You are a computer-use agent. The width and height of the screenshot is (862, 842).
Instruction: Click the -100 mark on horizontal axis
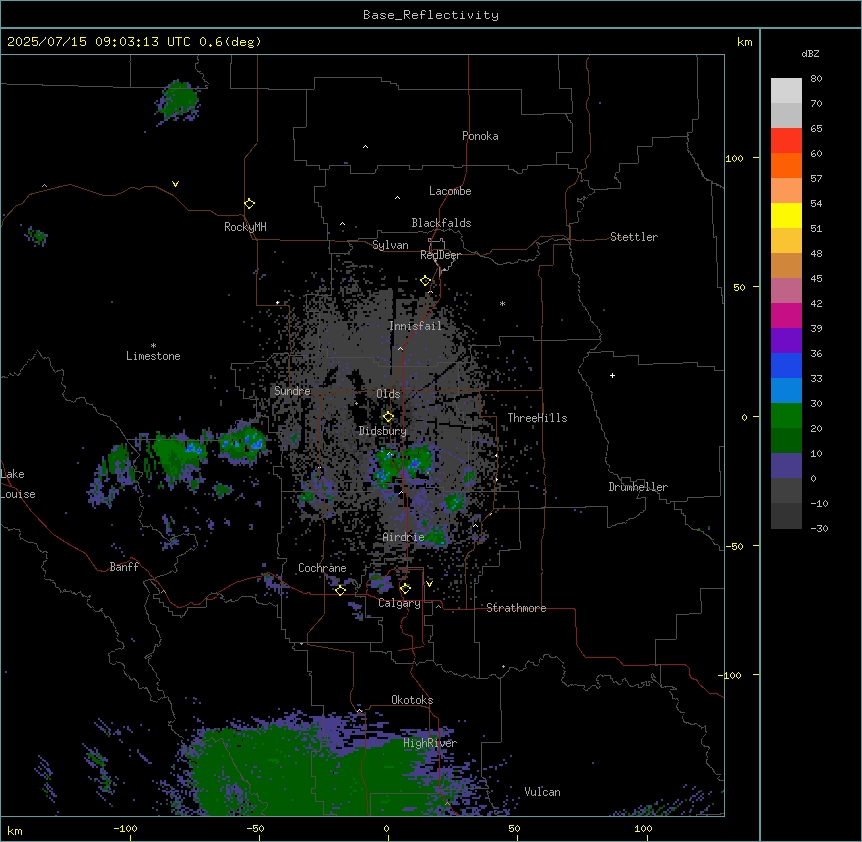125,828
